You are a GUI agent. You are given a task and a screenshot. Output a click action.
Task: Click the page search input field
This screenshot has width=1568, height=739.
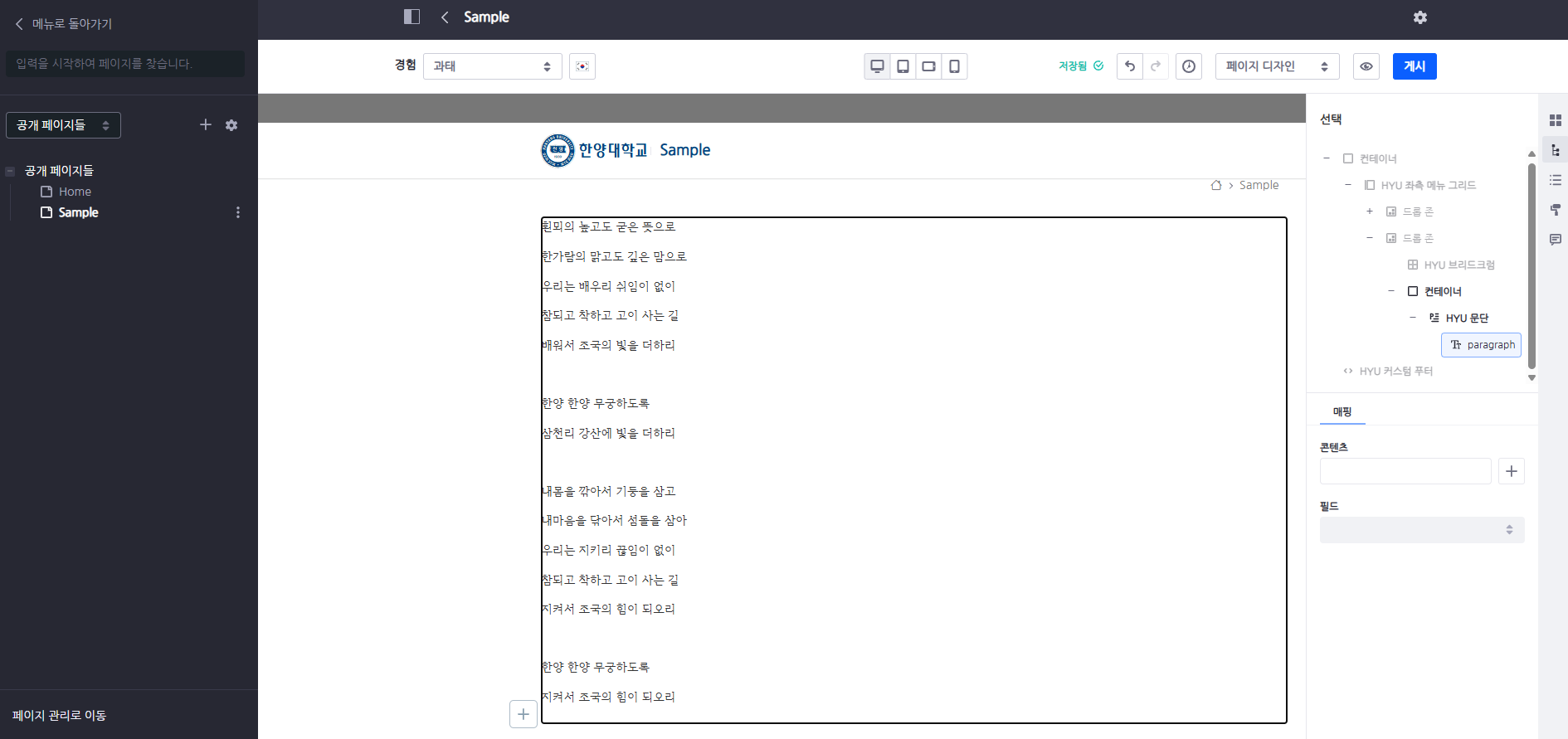(x=124, y=64)
